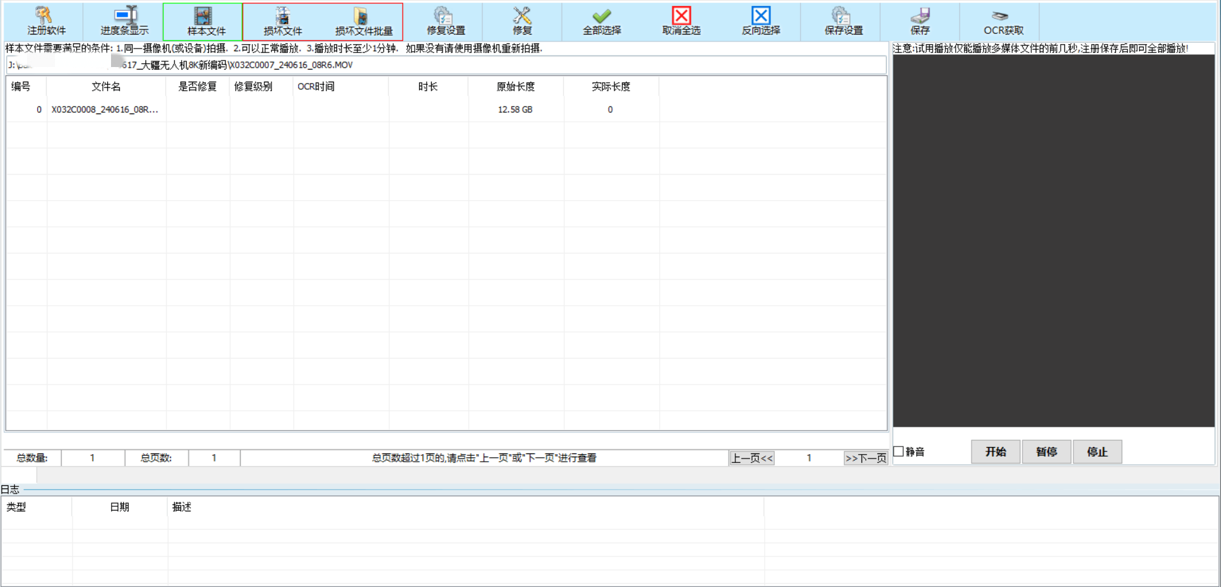1221x587 pixels.
Task: Go to next page with >>下一页
Action: click(866, 458)
